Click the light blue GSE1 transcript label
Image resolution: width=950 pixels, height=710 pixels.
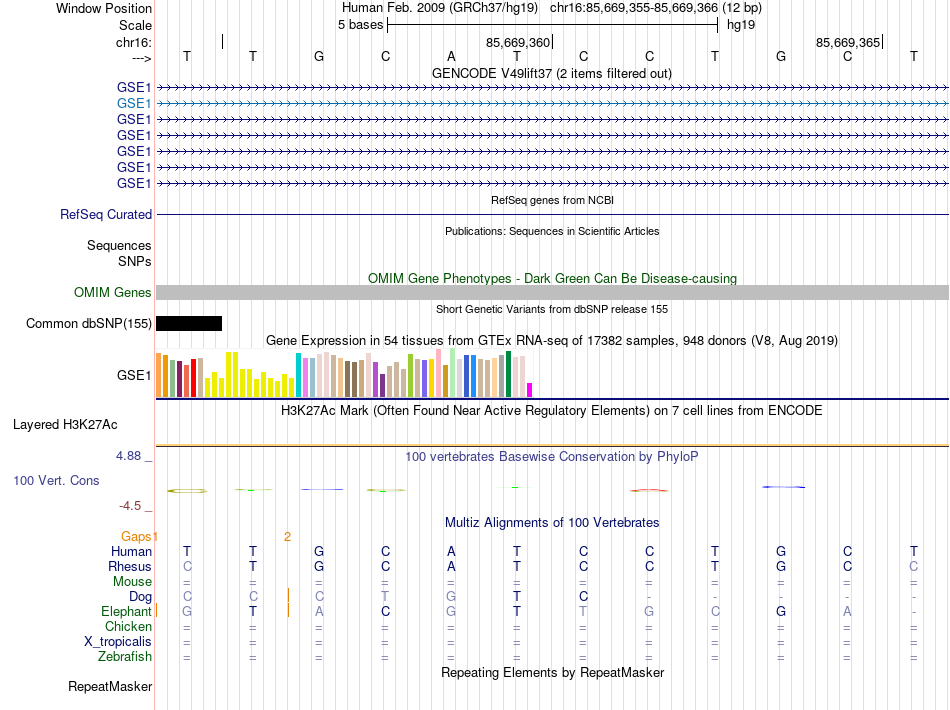click(x=134, y=104)
